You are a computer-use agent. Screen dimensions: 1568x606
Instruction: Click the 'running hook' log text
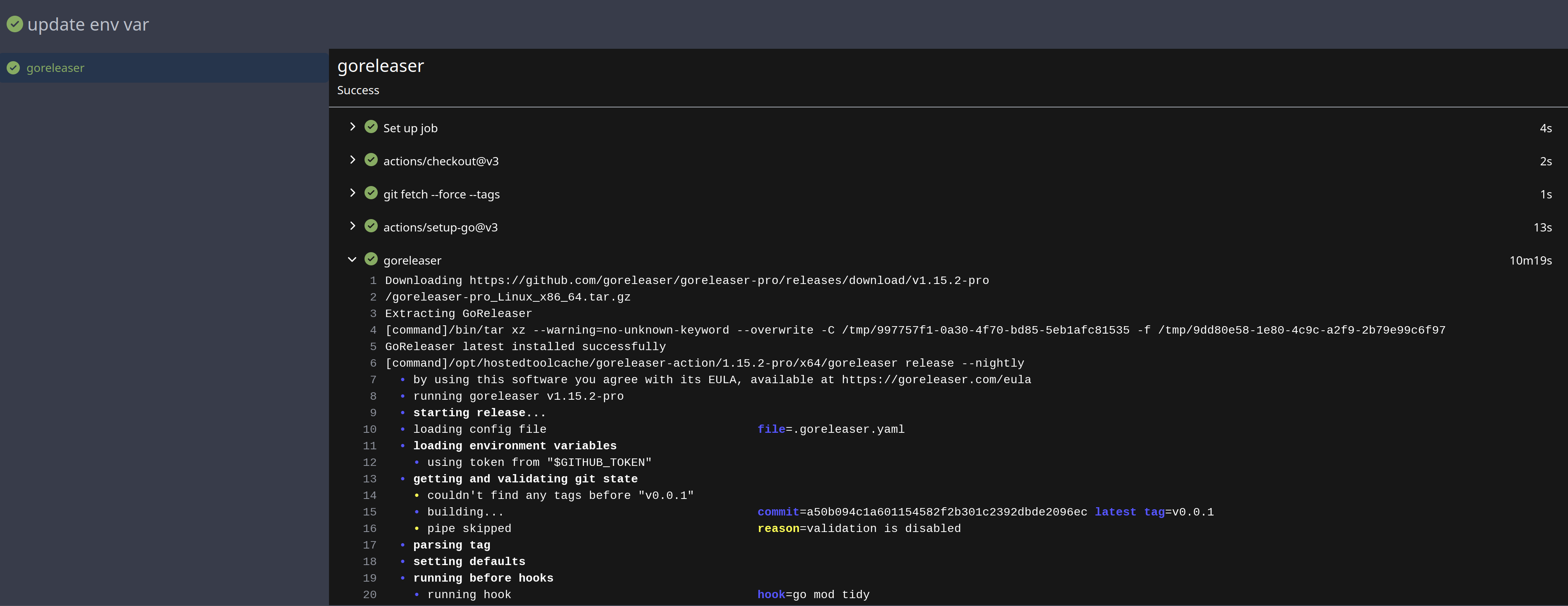pos(469,594)
